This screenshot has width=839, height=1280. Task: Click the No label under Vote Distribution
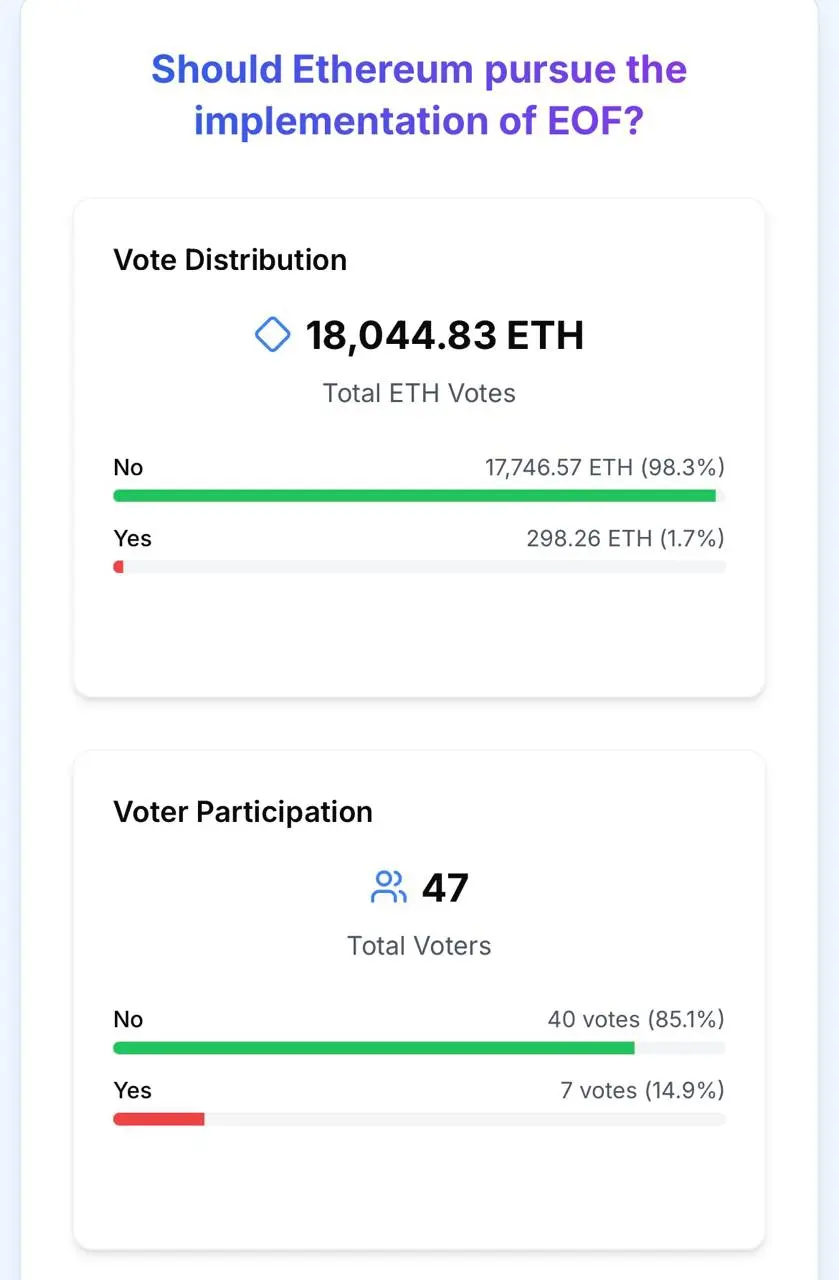tap(128, 467)
